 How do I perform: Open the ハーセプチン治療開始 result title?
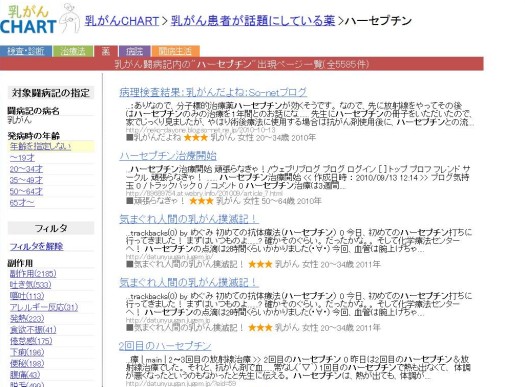168,156
